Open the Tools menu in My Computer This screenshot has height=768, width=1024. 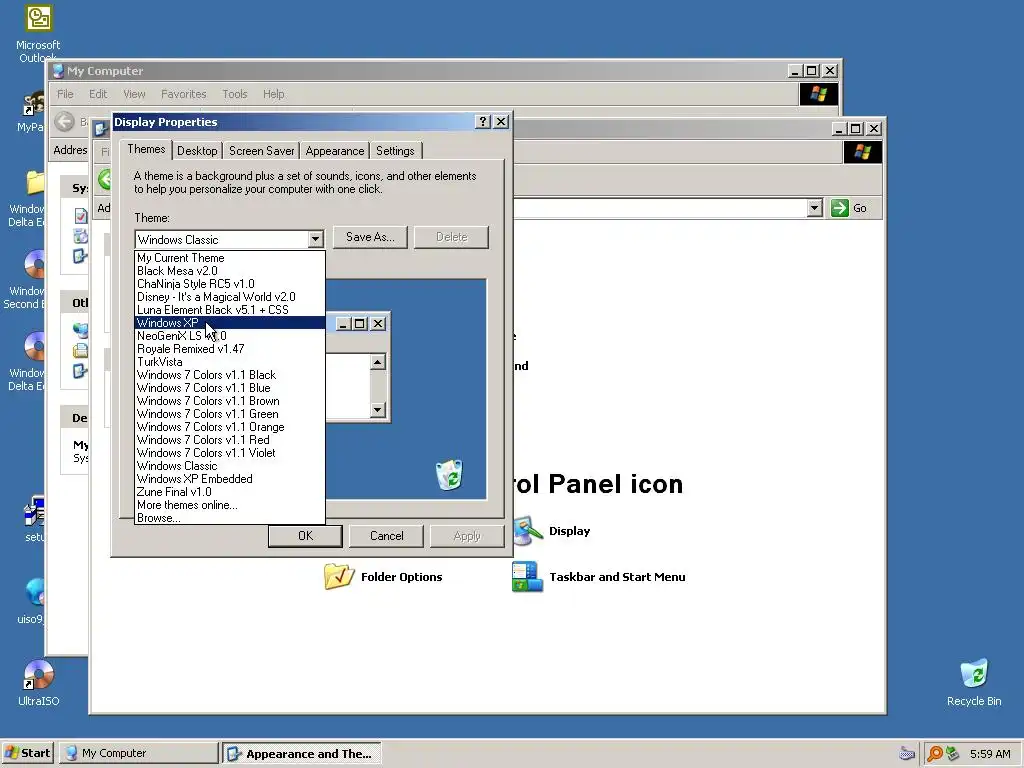coord(234,94)
